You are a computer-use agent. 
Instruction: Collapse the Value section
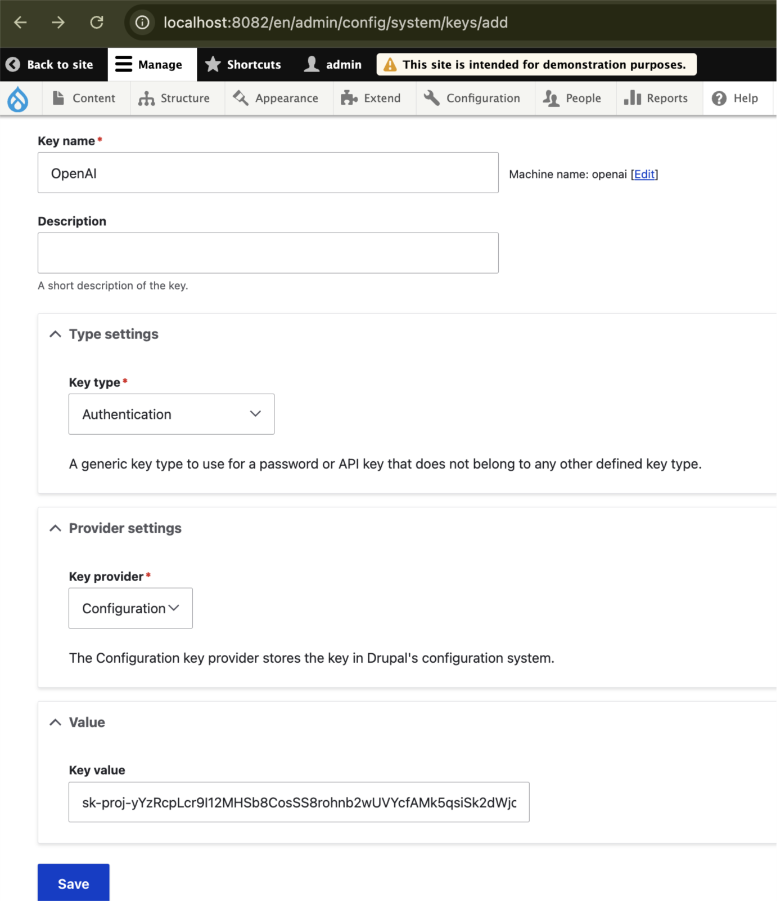78,722
